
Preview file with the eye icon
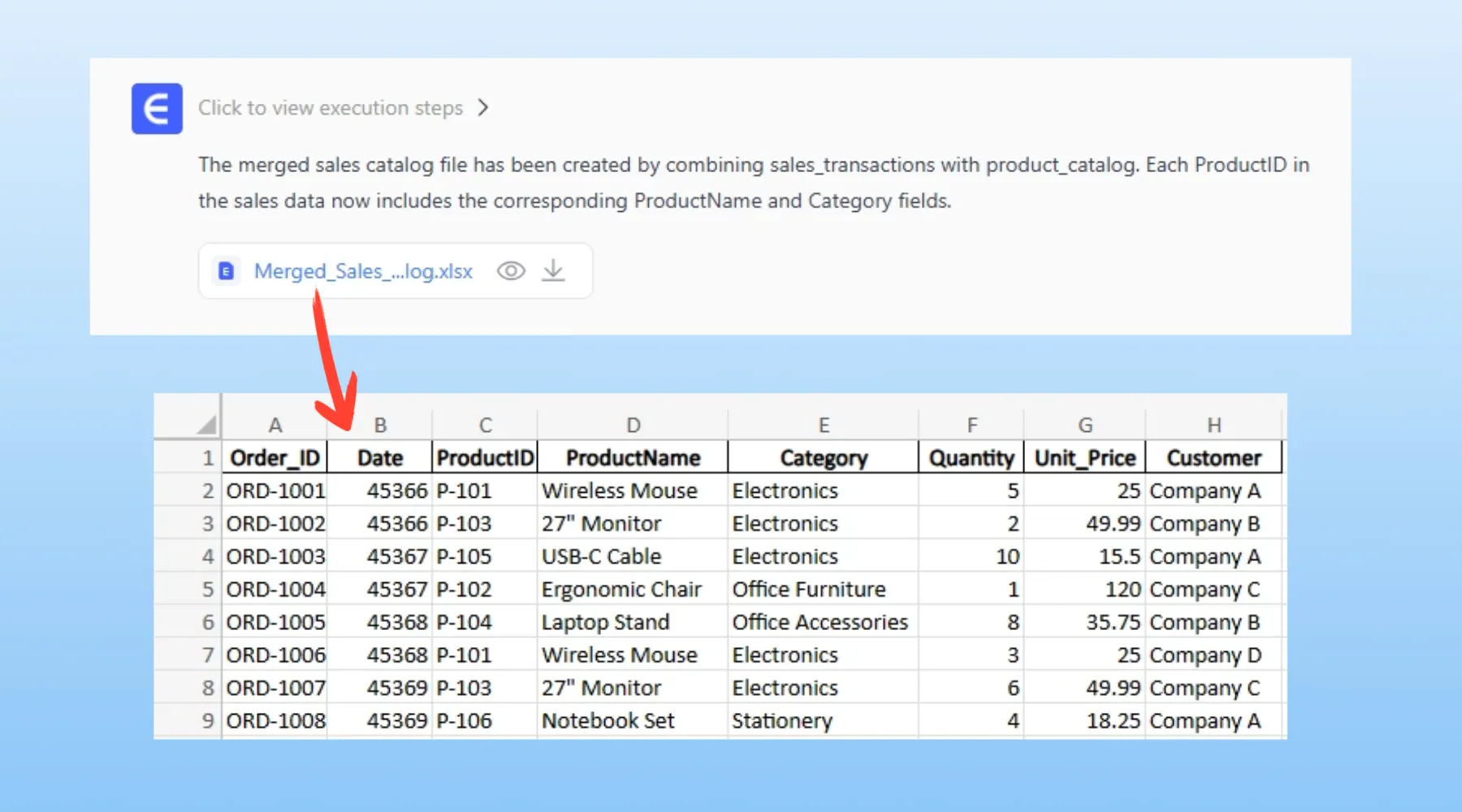click(511, 270)
